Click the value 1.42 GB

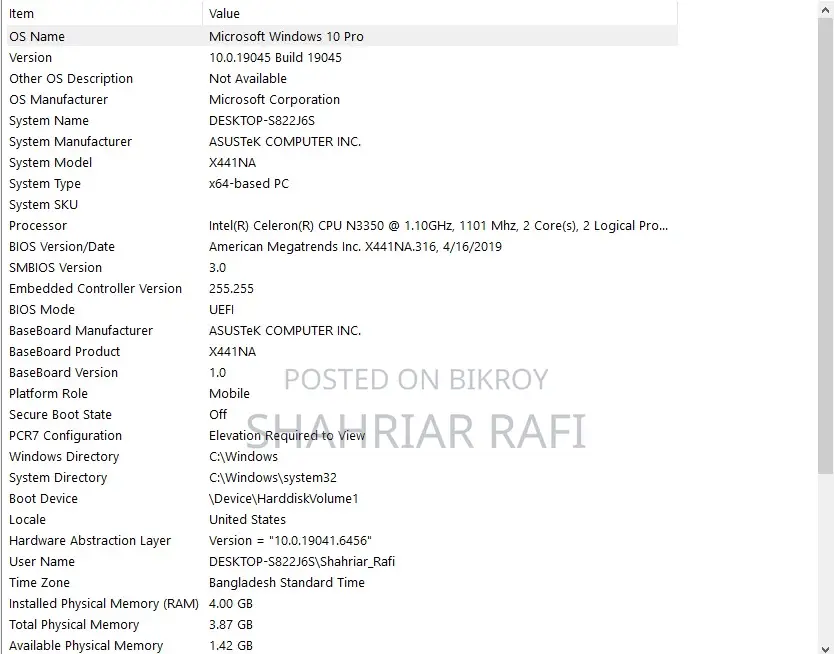pyautogui.click(x=231, y=645)
